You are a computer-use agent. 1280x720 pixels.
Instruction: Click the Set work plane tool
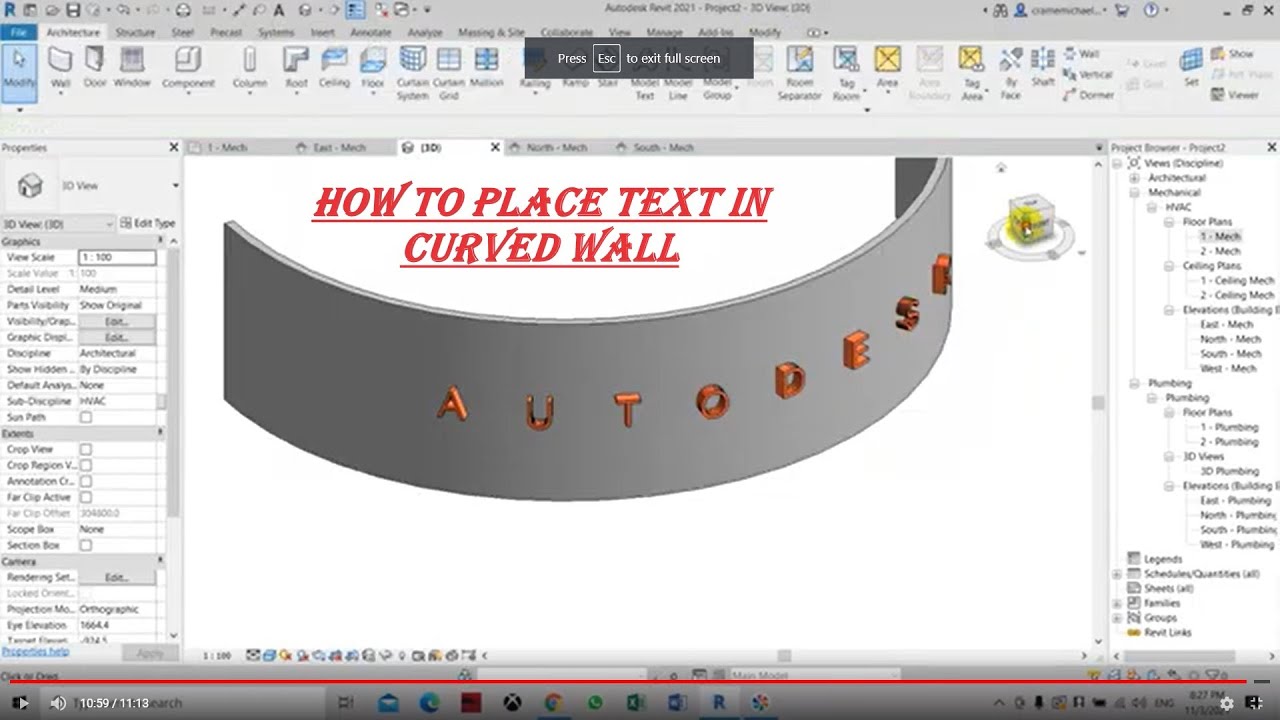(1191, 68)
